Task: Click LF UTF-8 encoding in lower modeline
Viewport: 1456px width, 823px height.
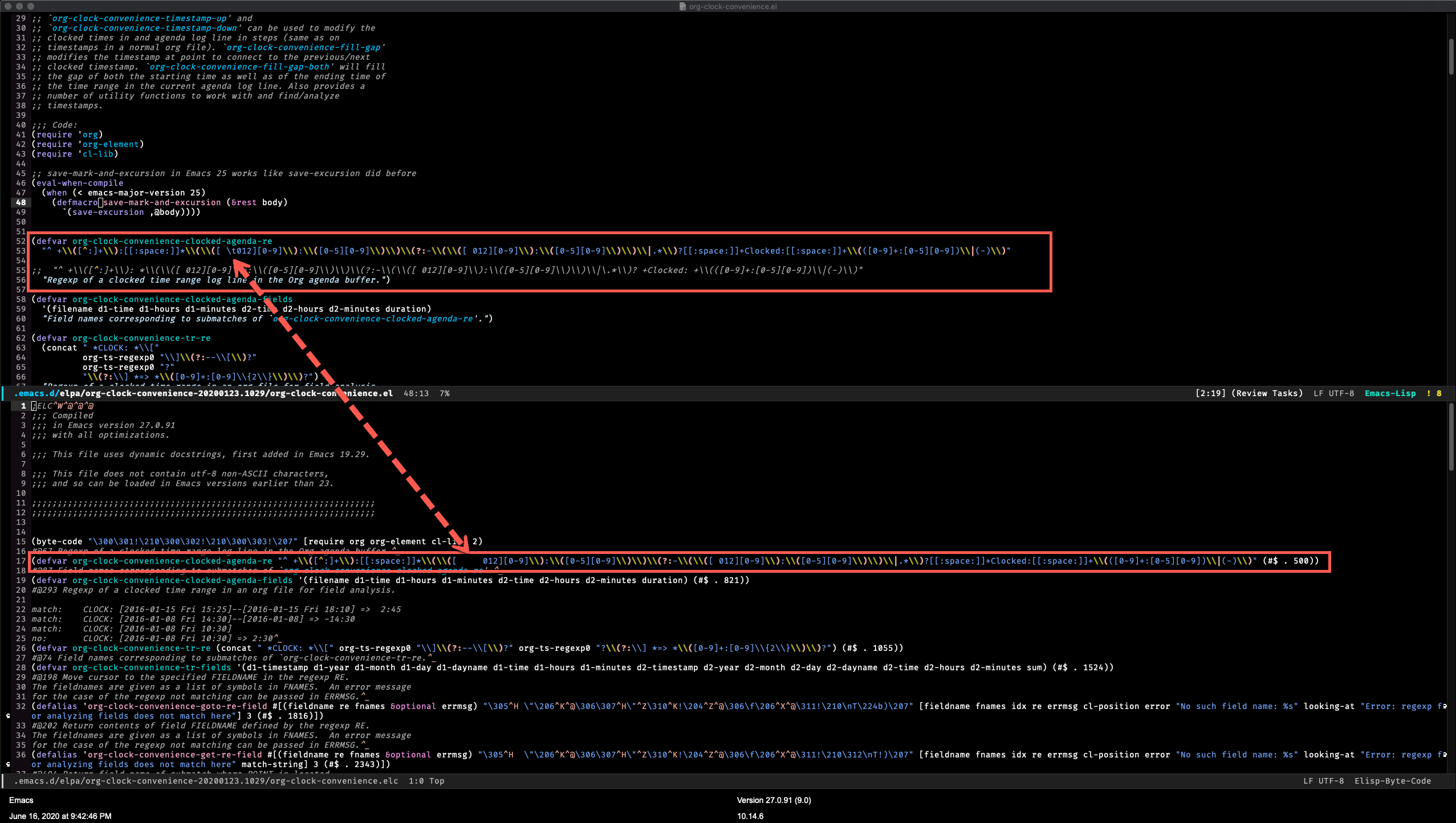Action: (x=1323, y=781)
